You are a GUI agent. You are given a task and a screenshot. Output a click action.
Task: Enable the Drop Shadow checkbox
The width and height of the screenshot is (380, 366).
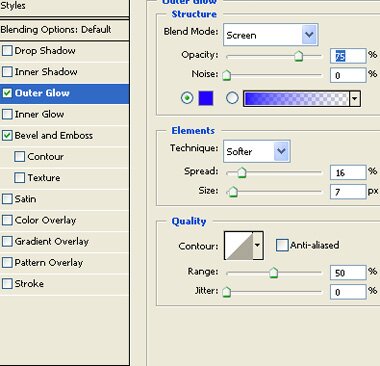[7, 51]
